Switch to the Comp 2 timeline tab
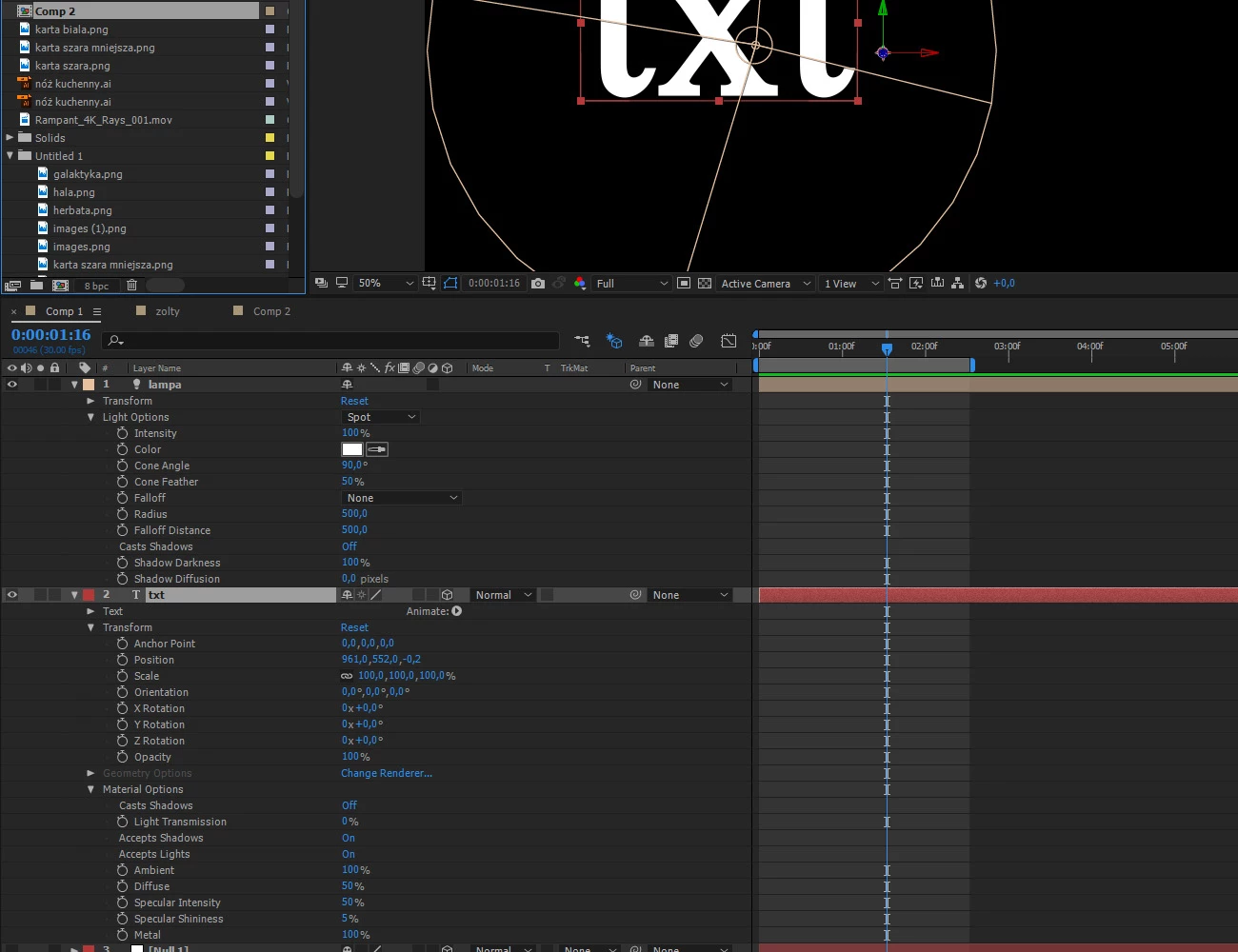This screenshot has width=1238, height=952. click(x=271, y=311)
